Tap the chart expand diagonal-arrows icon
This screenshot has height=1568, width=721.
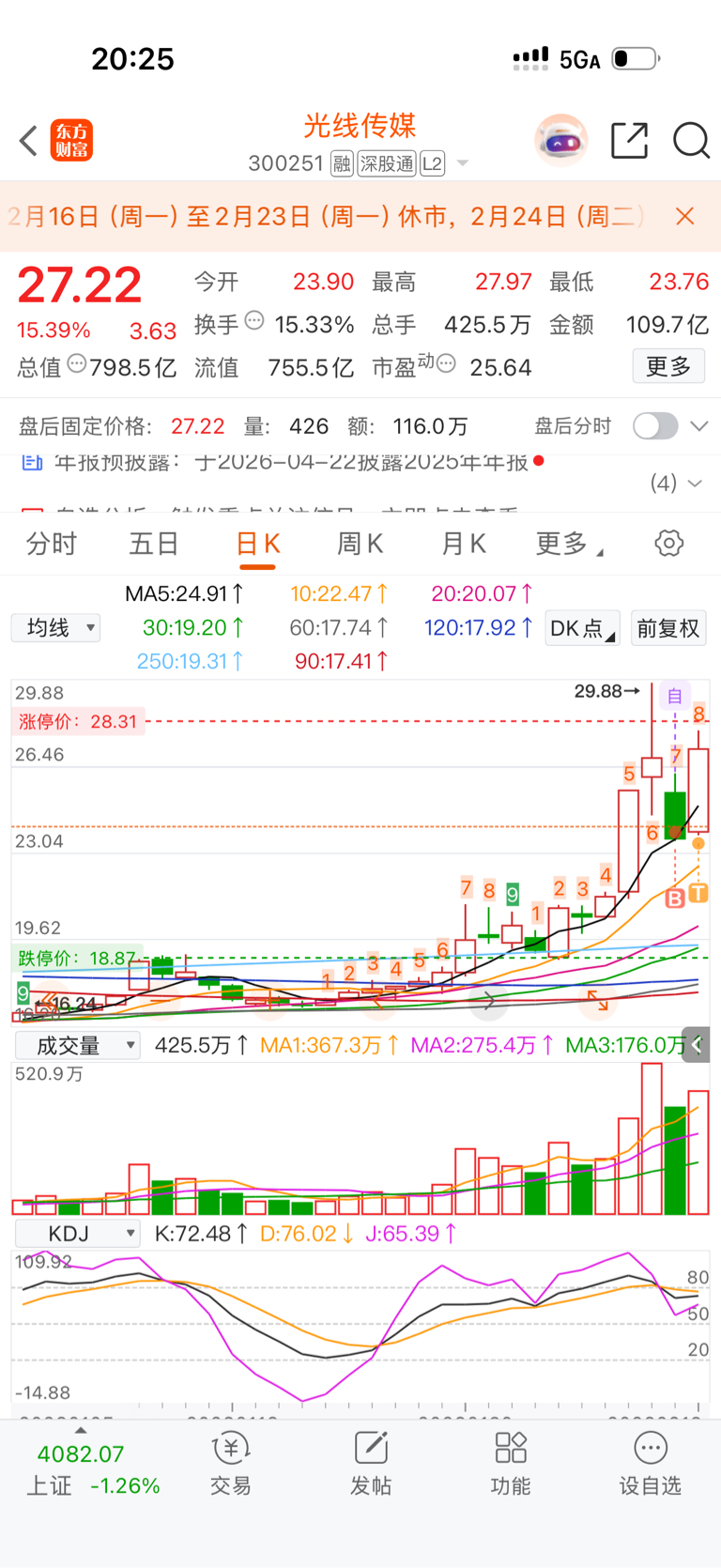point(598,1001)
